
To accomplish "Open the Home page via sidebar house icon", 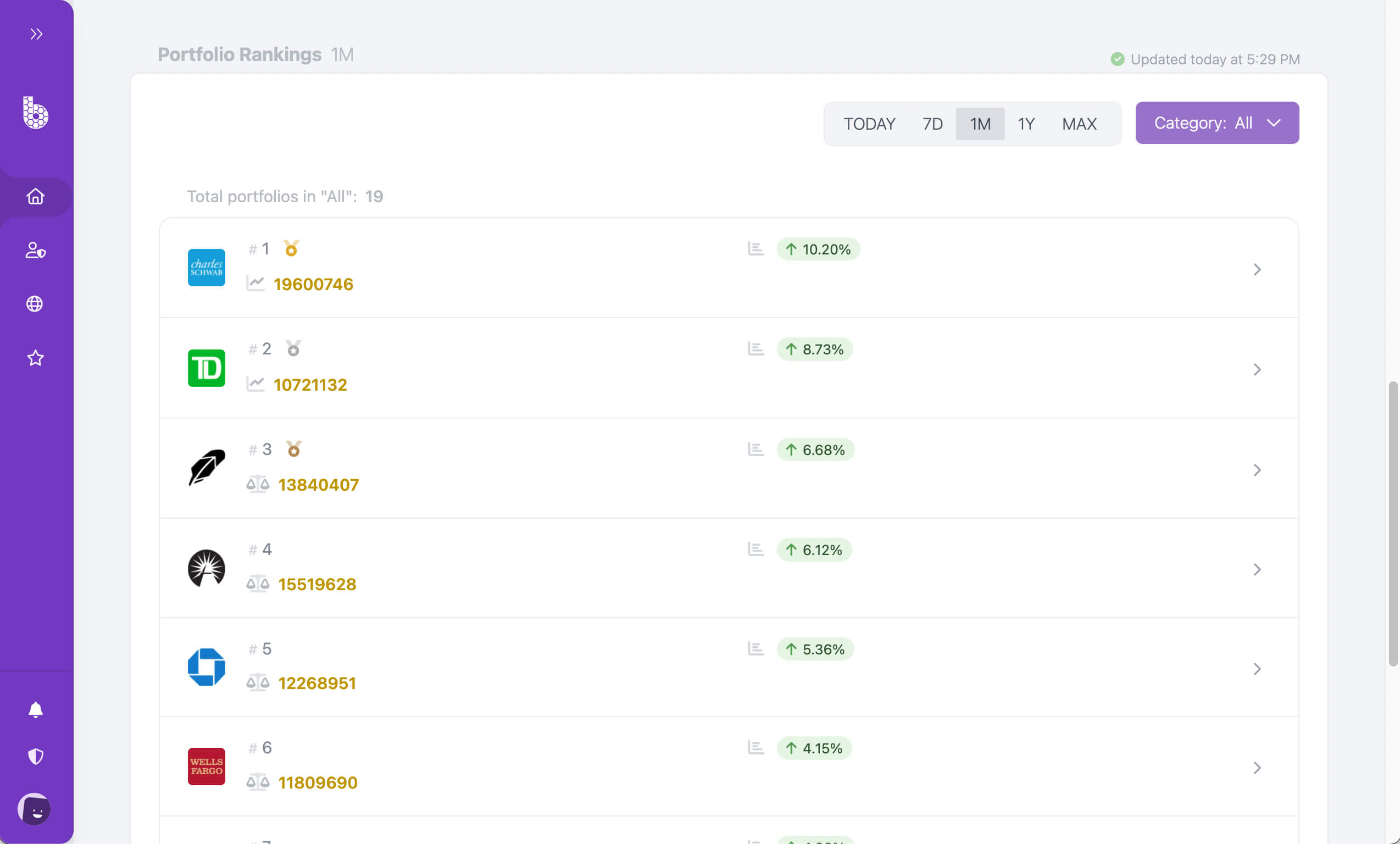I will tap(35, 197).
